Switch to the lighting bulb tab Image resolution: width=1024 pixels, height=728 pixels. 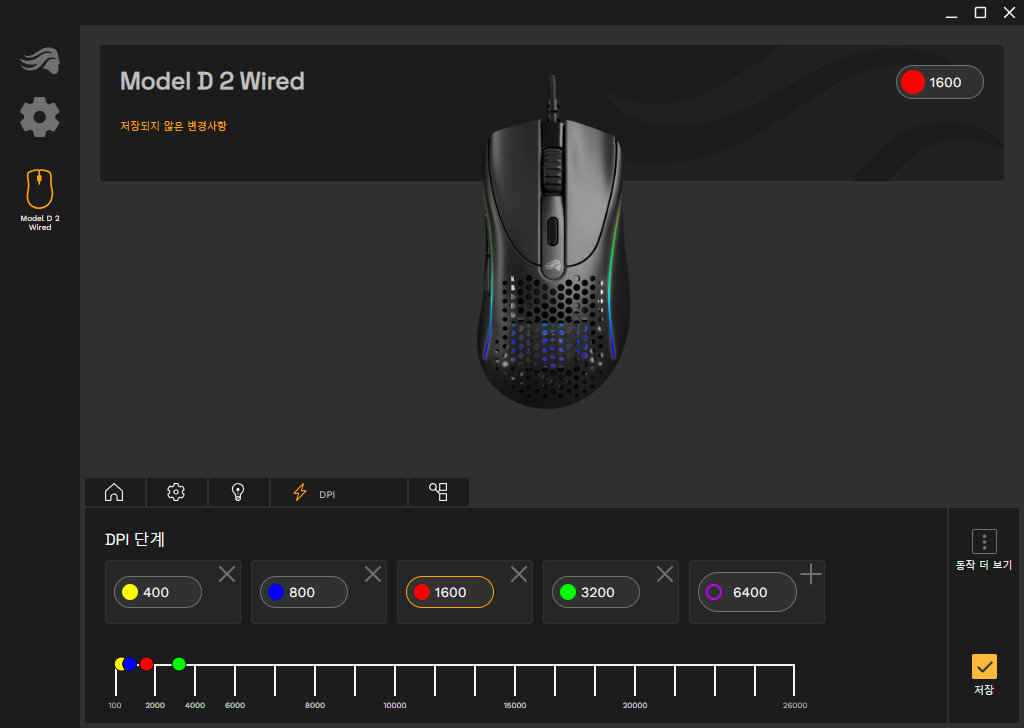[x=238, y=492]
